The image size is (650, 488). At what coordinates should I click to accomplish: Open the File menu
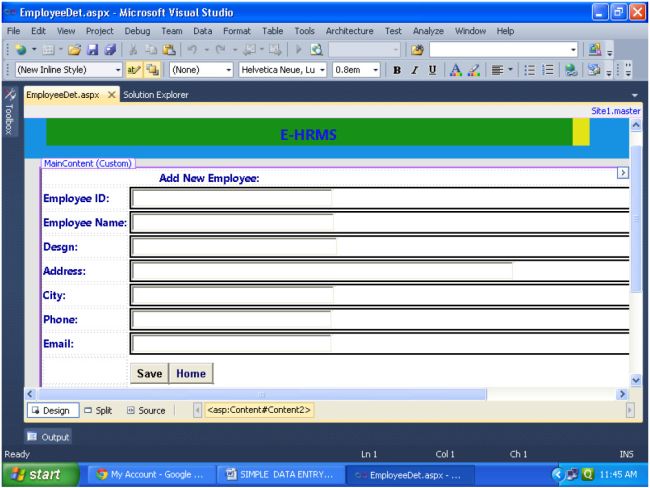pyautogui.click(x=13, y=31)
